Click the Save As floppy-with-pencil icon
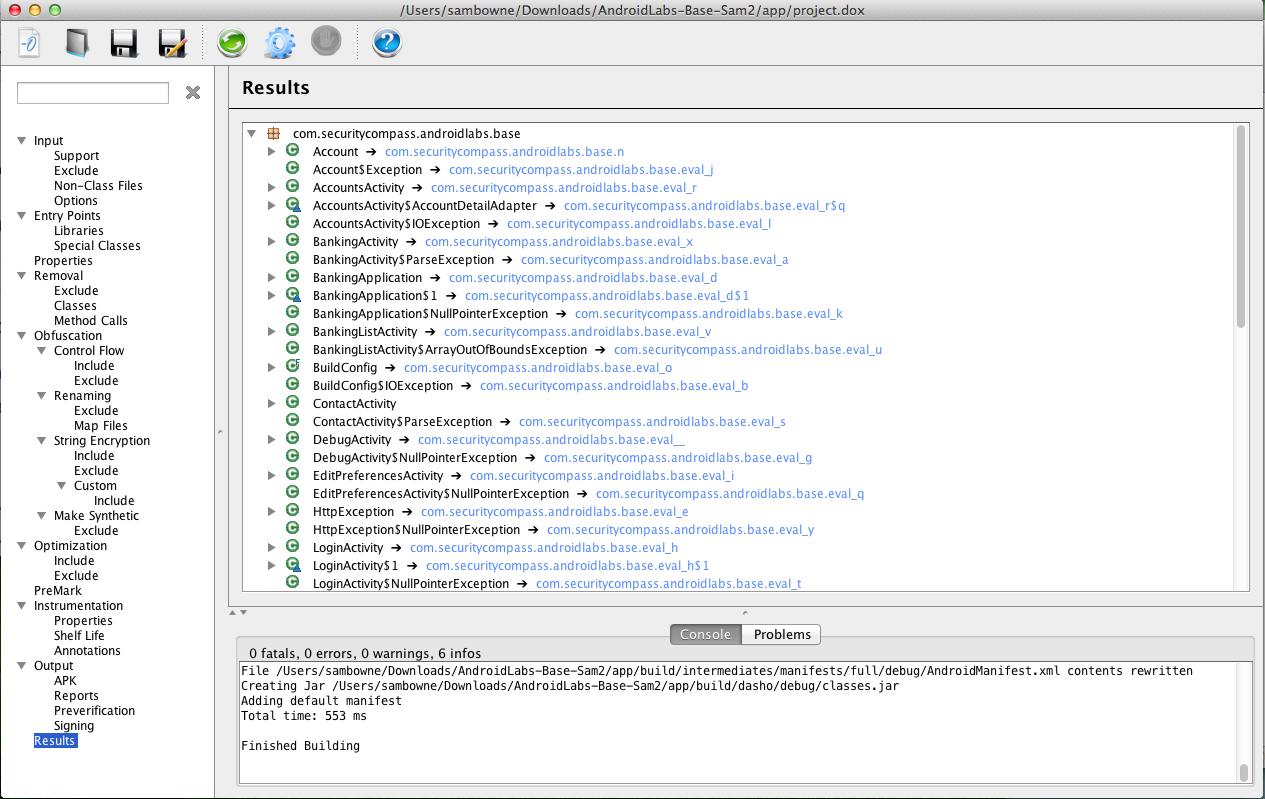The height and width of the screenshot is (799, 1265). pos(172,43)
